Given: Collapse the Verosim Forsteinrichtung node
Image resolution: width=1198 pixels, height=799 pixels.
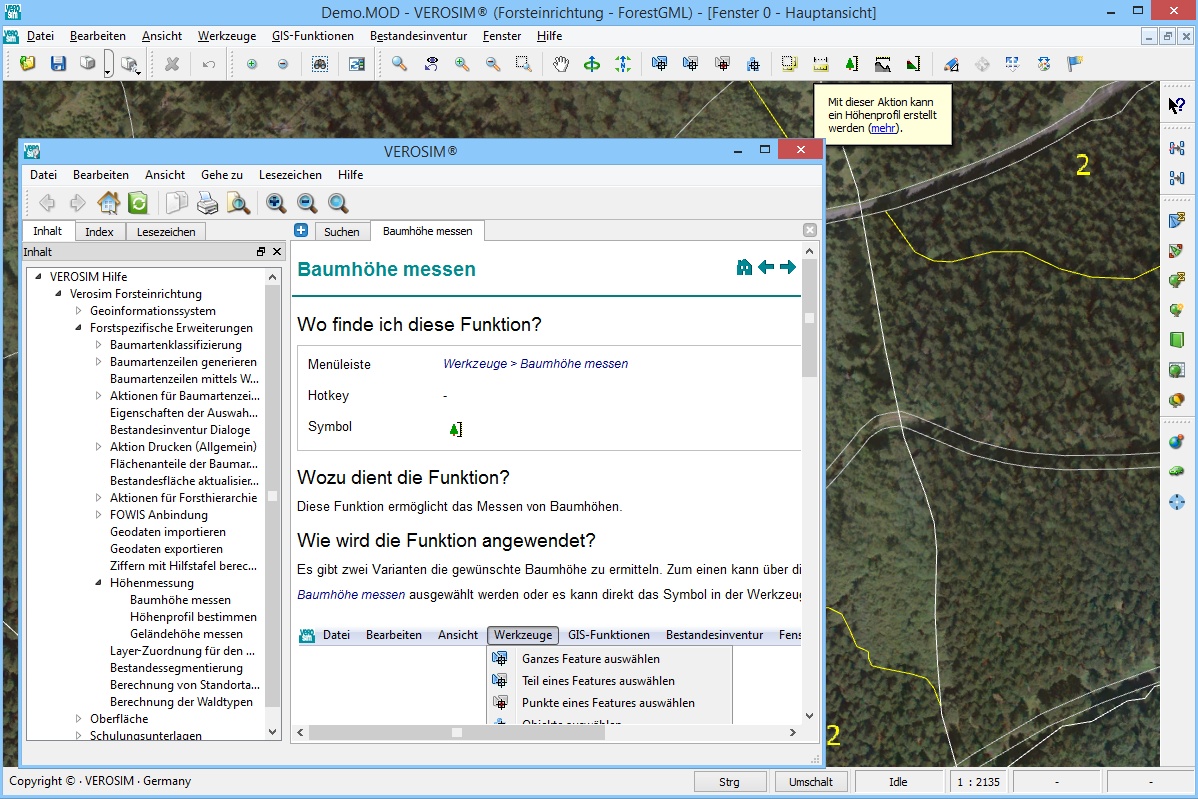Looking at the screenshot, I should click(58, 293).
